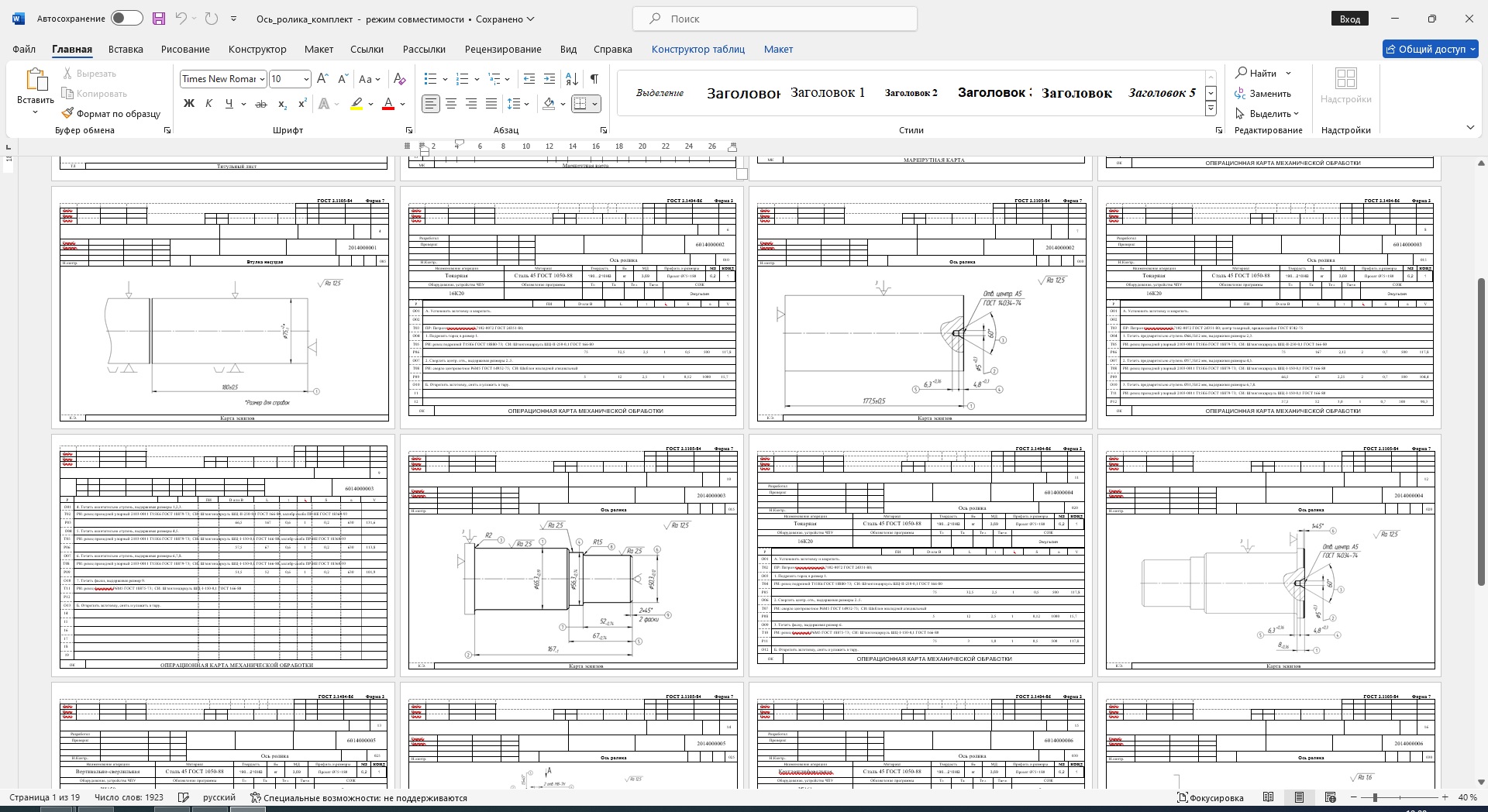Open the Вставить paste options arrow
The image size is (1488, 812).
pos(35,112)
